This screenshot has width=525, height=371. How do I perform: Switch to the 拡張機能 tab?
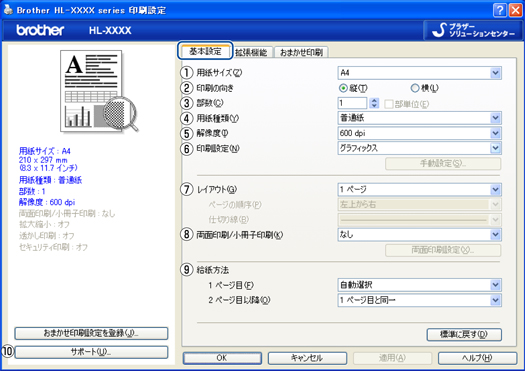click(x=251, y=52)
